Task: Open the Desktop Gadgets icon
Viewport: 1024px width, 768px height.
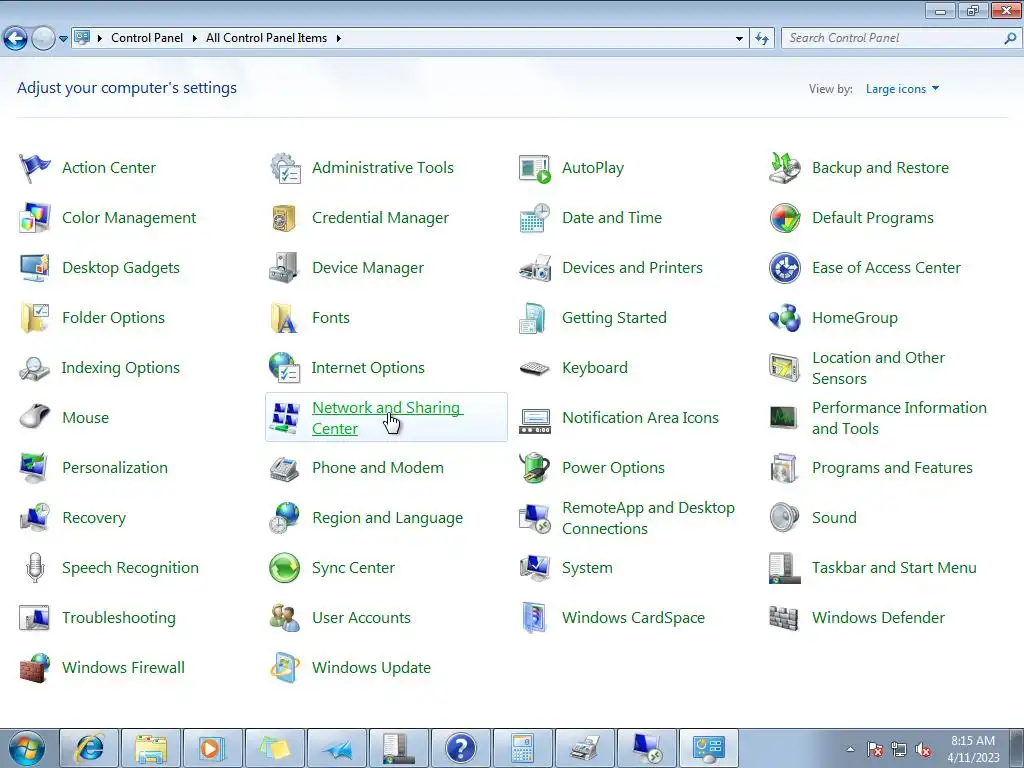Action: point(35,268)
